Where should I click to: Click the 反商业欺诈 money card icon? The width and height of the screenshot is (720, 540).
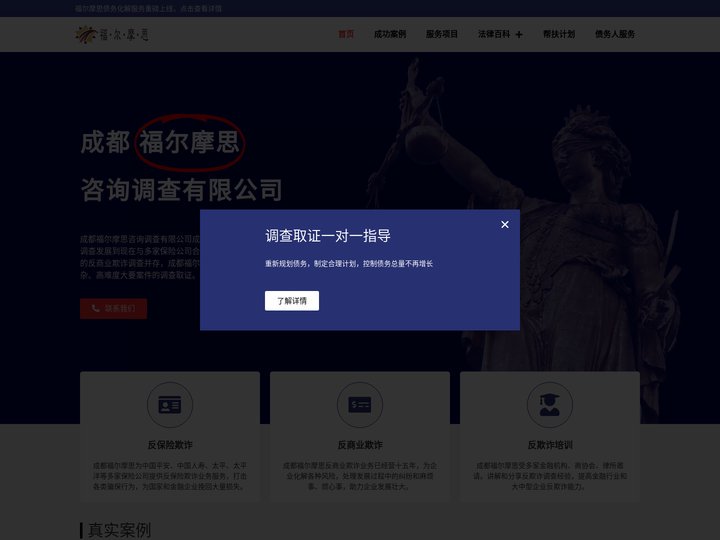click(x=360, y=405)
